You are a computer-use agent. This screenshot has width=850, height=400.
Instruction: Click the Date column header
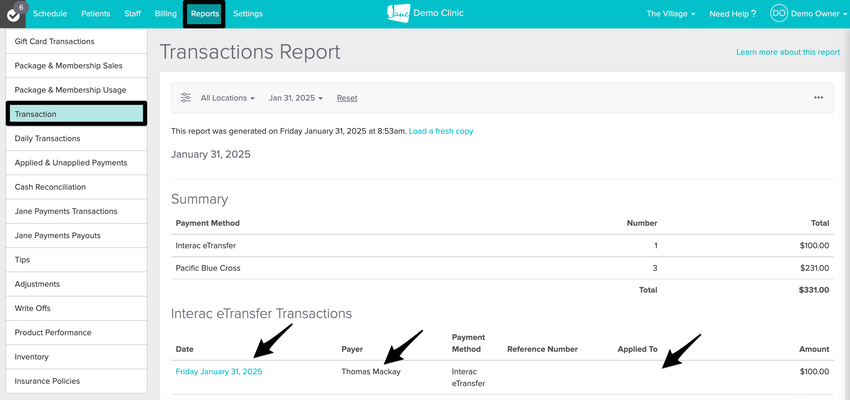[184, 349]
